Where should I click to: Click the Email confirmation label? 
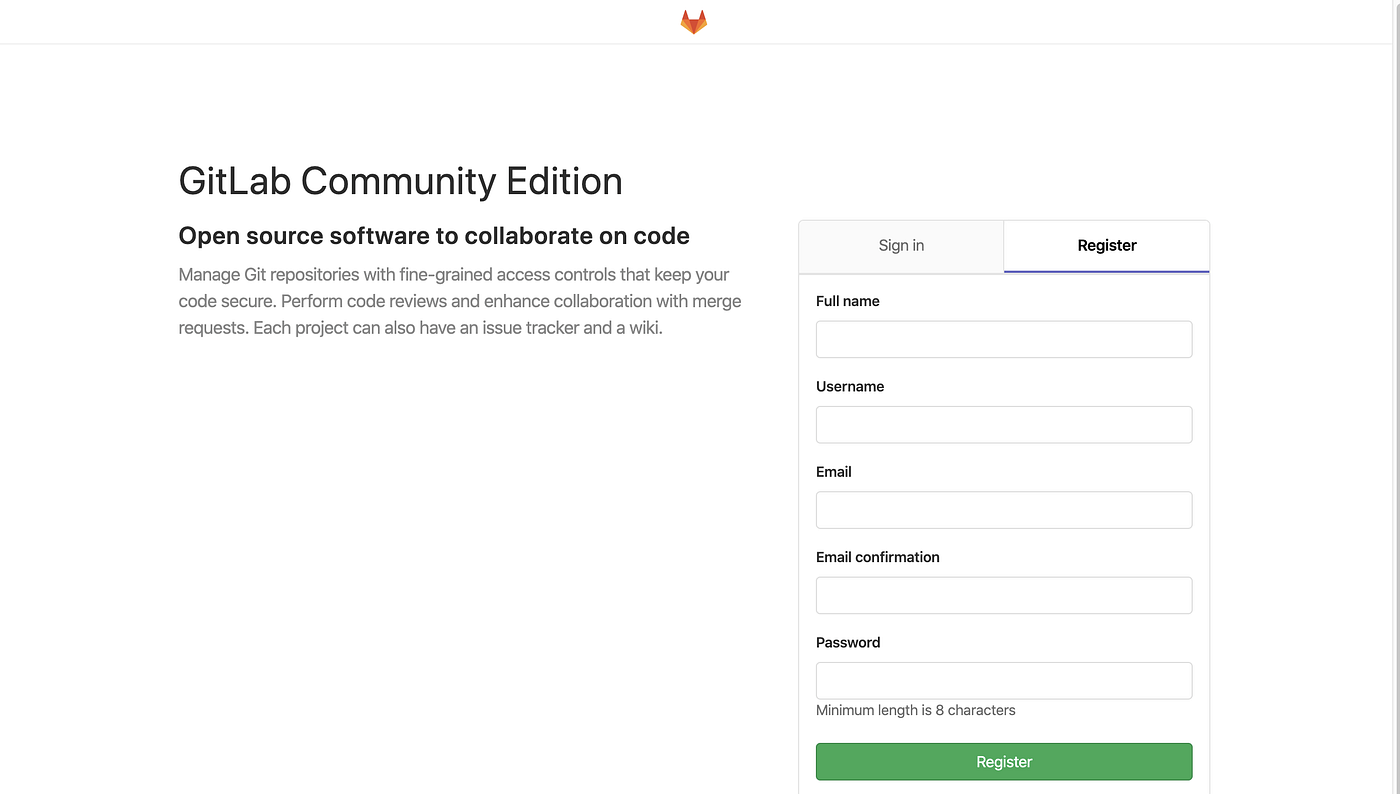(x=877, y=557)
